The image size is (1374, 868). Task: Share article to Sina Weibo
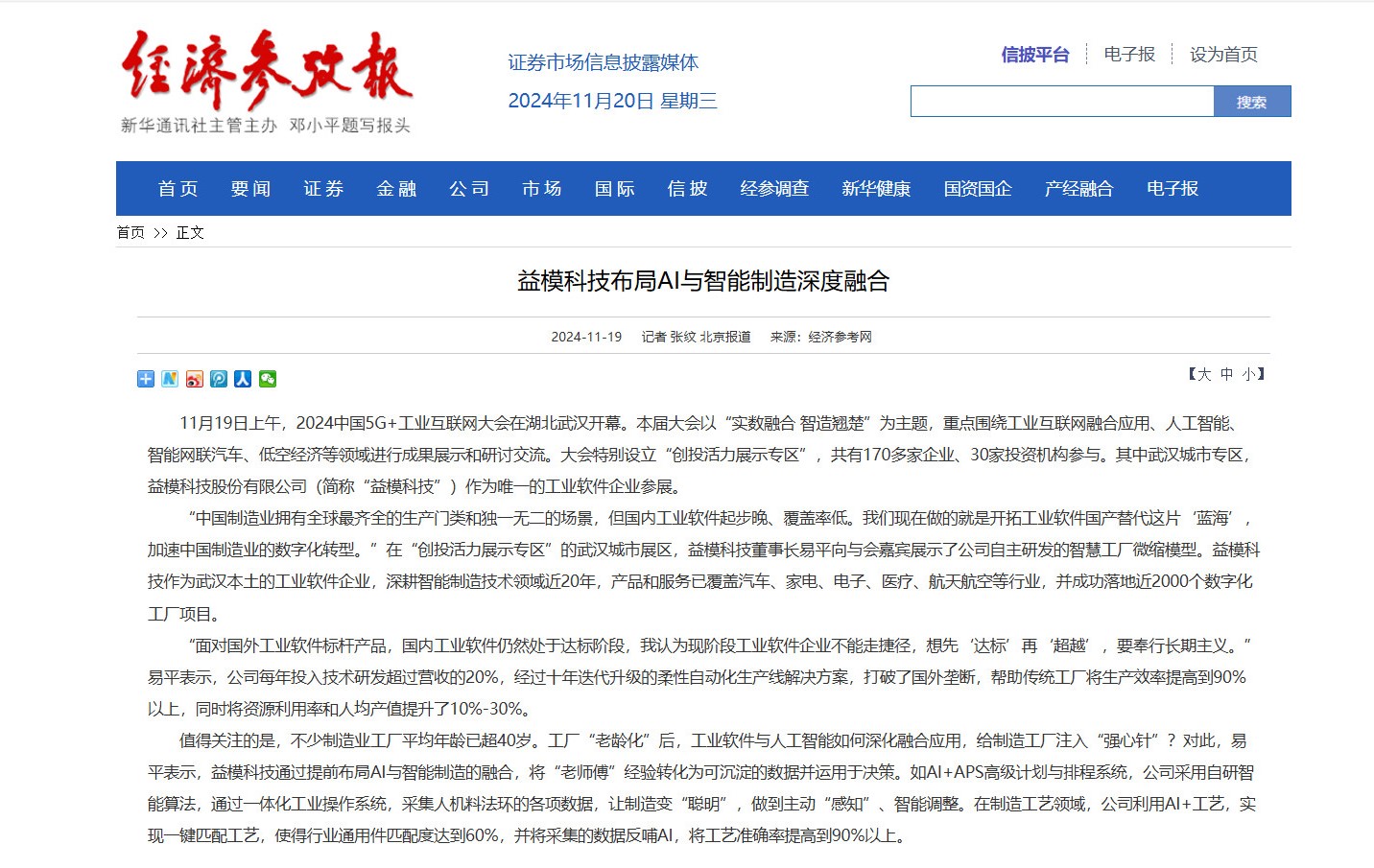click(x=195, y=379)
